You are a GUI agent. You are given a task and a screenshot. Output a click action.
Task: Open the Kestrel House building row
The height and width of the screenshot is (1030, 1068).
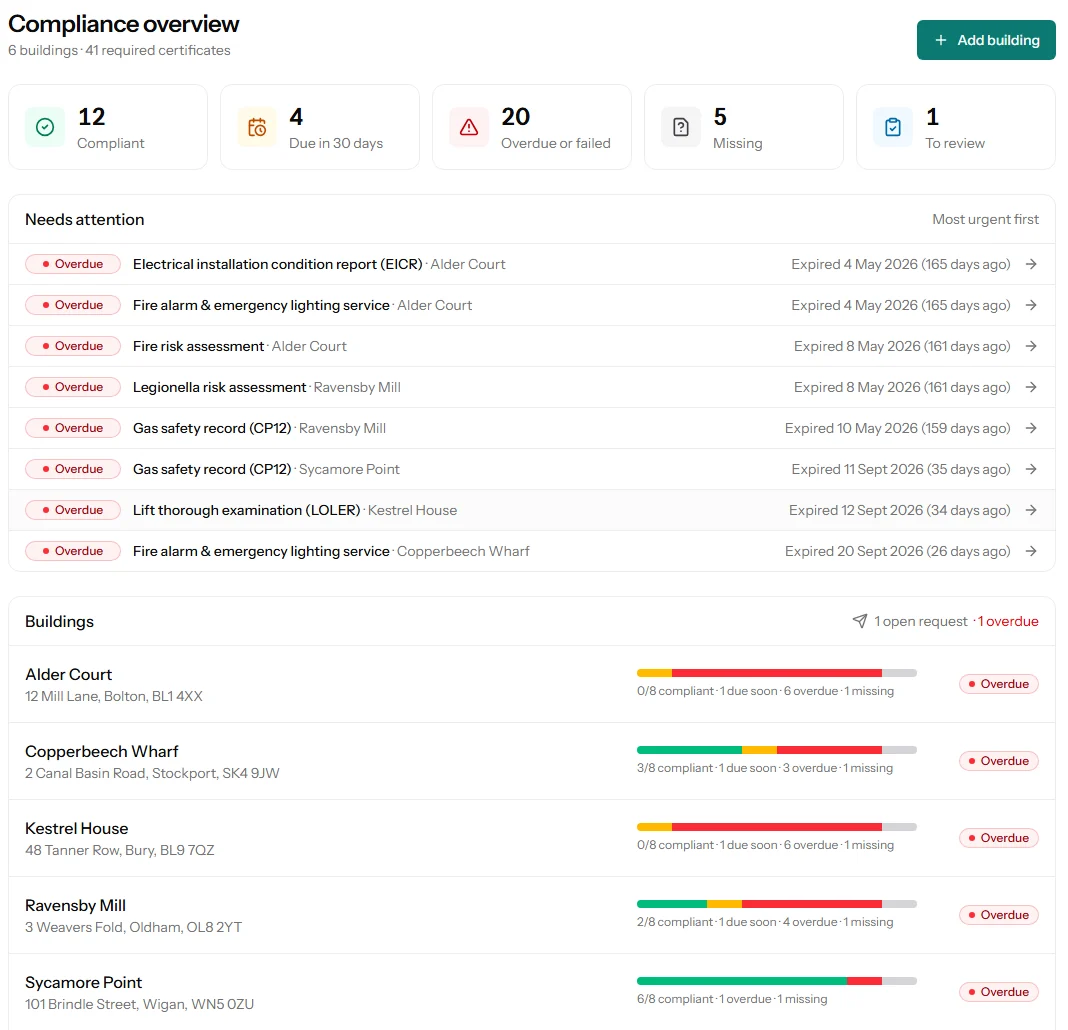tap(532, 838)
